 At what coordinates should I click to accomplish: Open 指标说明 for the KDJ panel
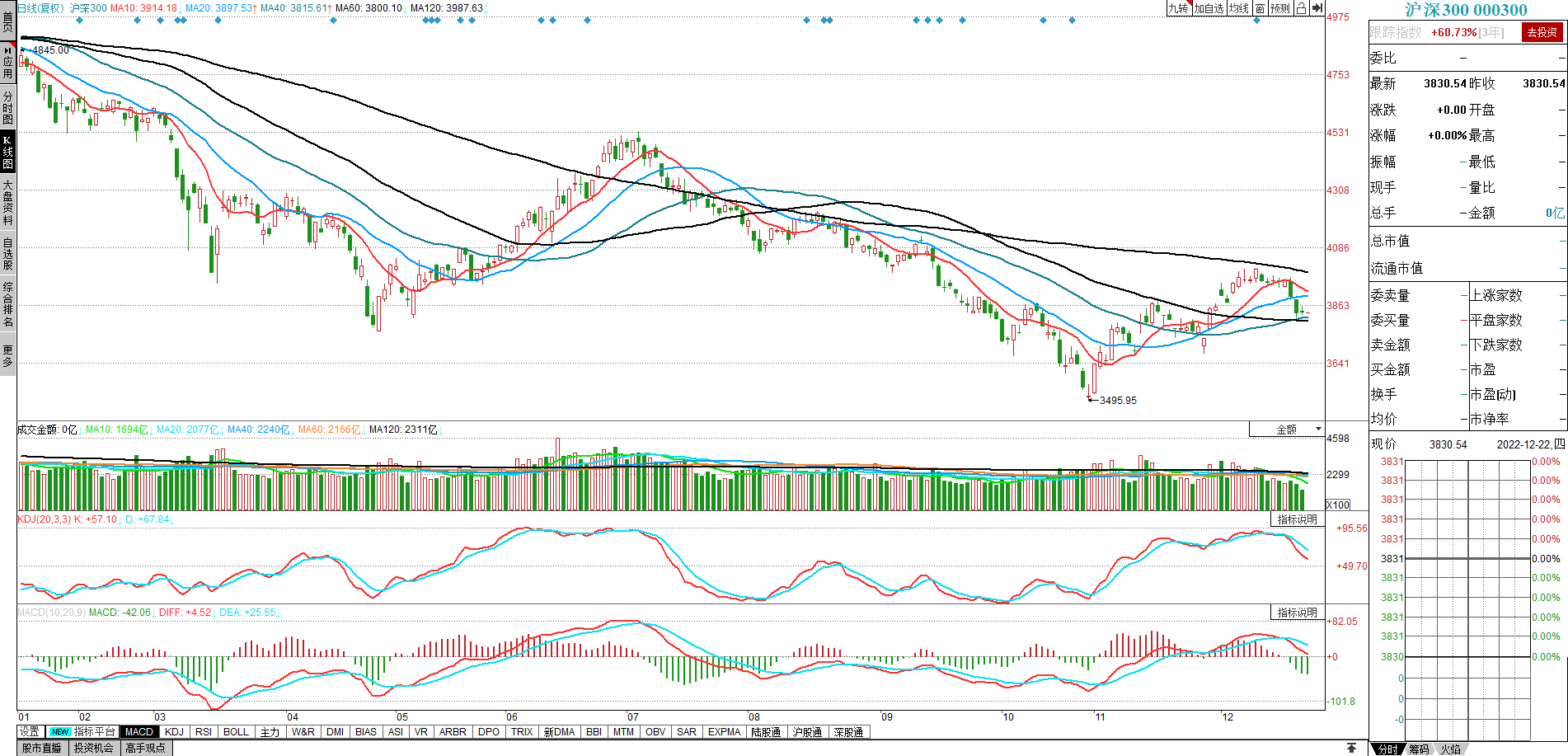pos(1297,519)
